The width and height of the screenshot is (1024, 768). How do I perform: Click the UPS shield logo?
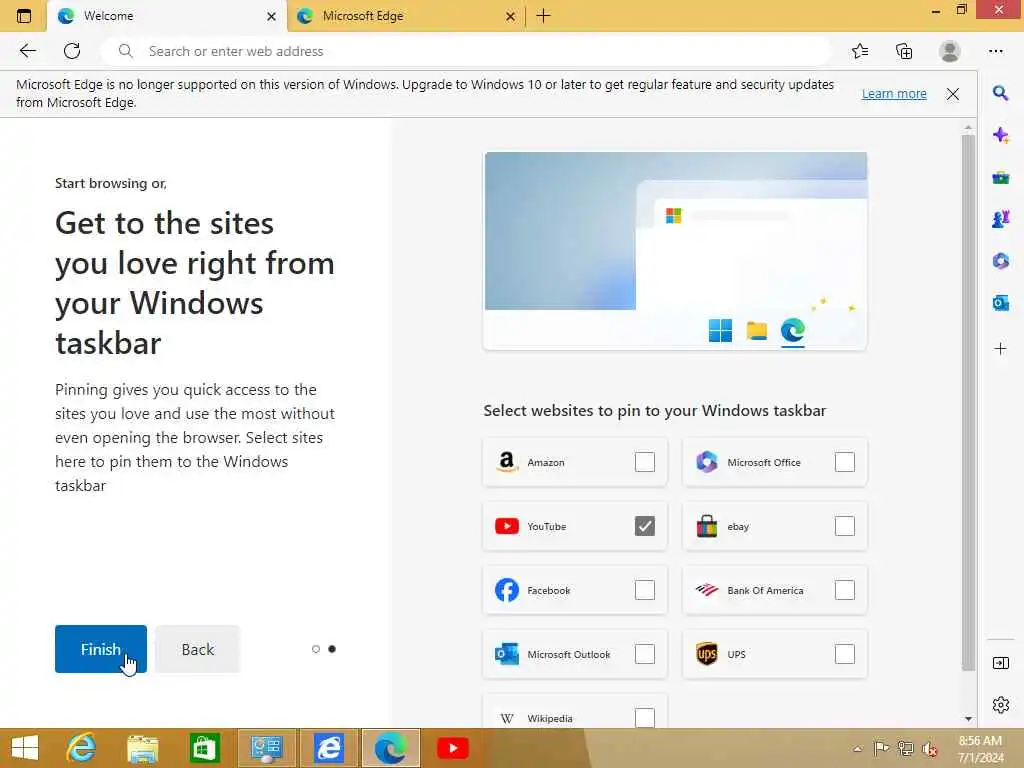pyautogui.click(x=707, y=654)
